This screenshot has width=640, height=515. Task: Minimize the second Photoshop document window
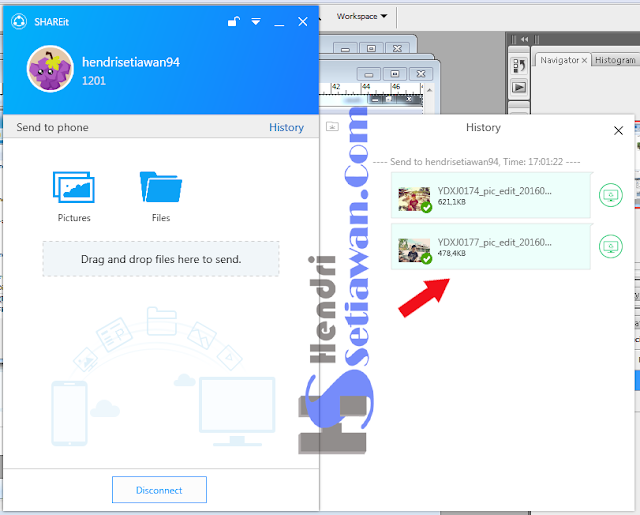click(369, 74)
